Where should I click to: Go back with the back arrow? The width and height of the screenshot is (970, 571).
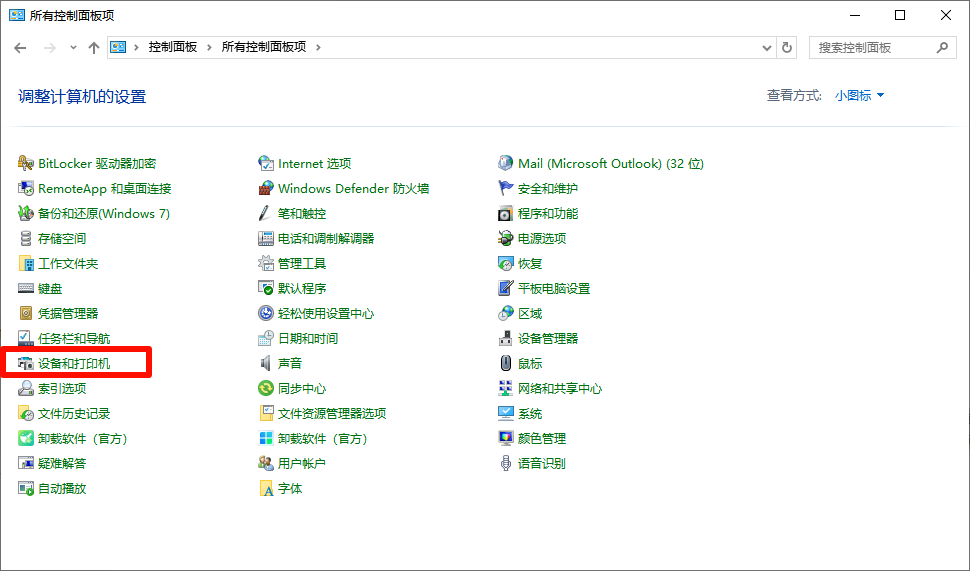point(20,48)
